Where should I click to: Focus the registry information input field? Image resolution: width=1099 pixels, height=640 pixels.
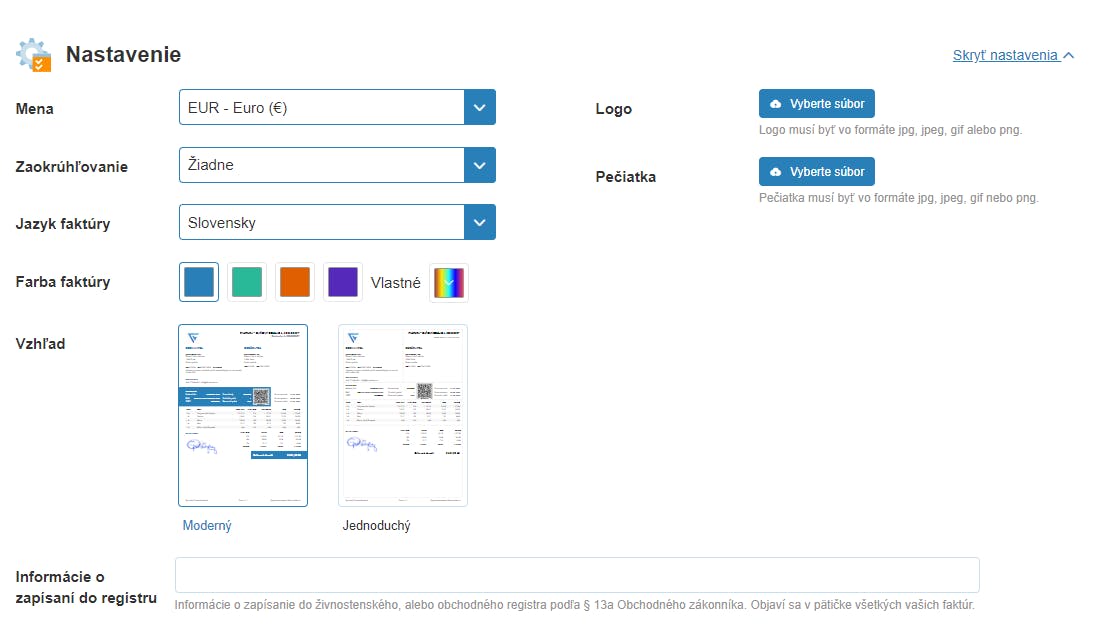(578, 576)
